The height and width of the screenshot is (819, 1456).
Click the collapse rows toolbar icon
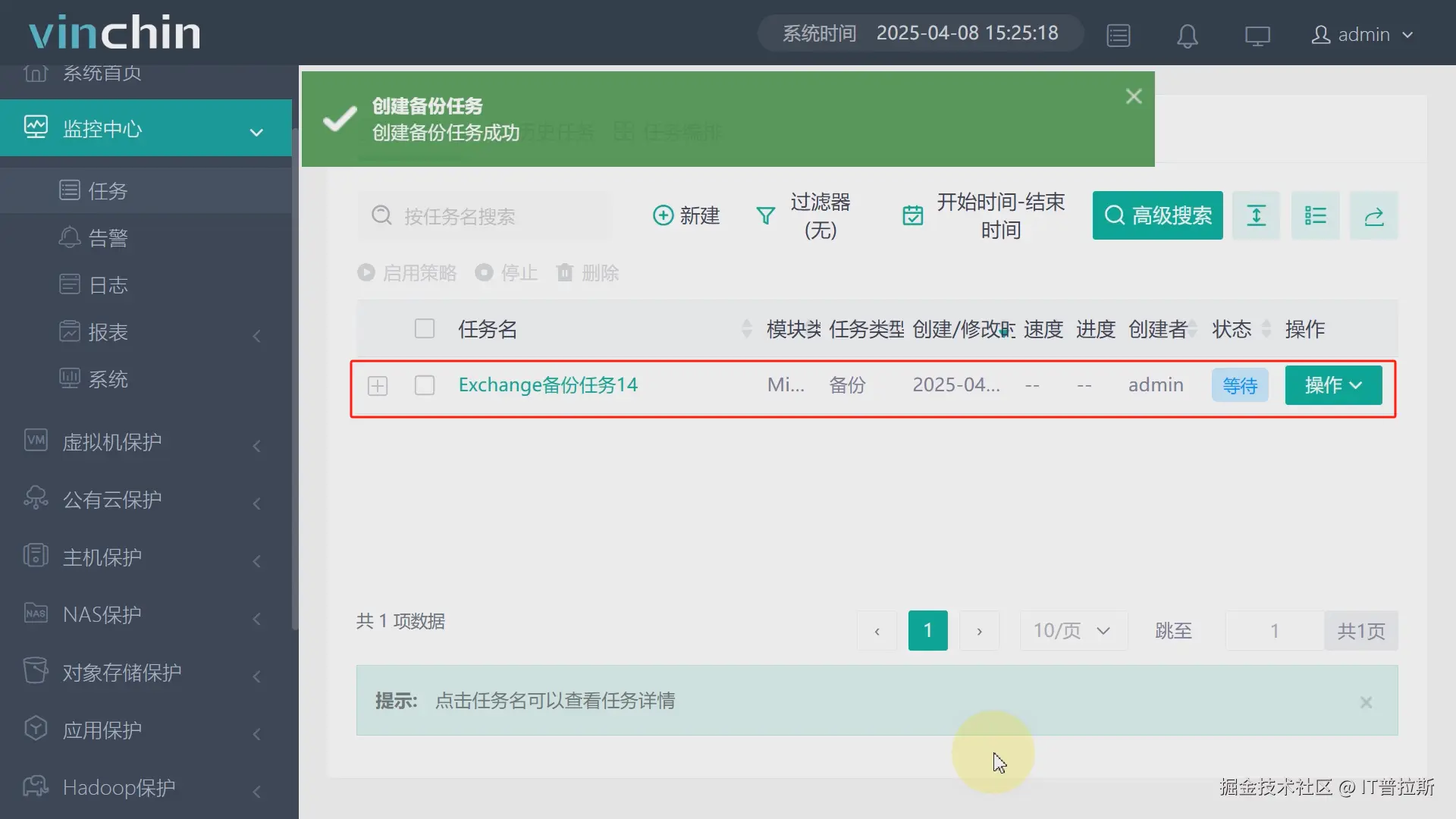click(x=1256, y=216)
